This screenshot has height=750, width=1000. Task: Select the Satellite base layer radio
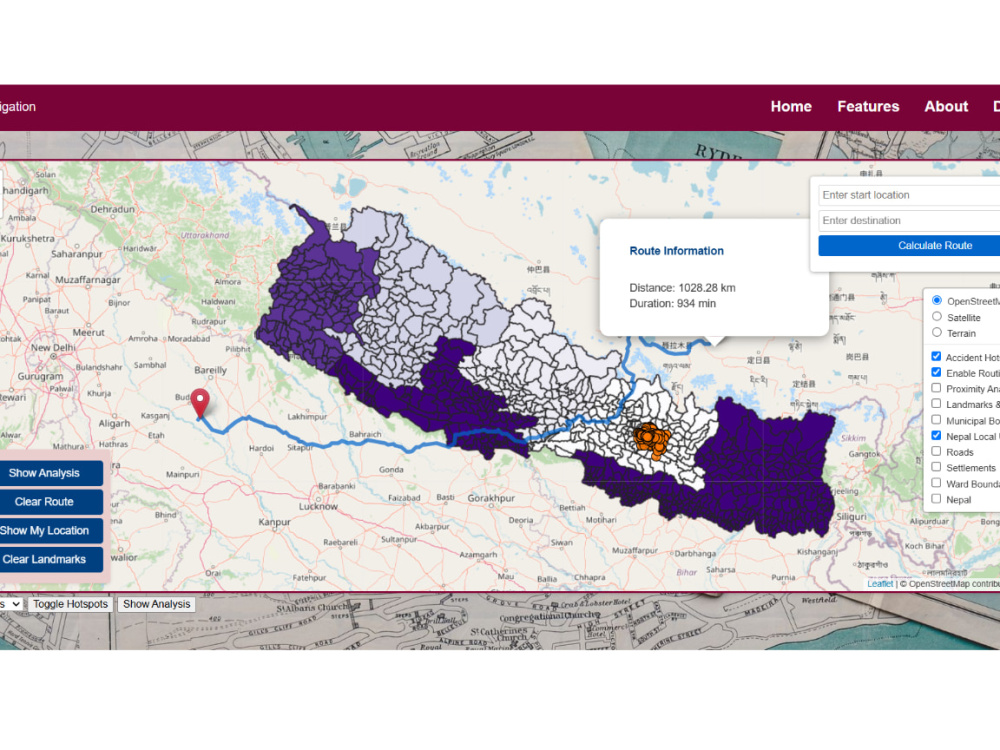(x=937, y=316)
